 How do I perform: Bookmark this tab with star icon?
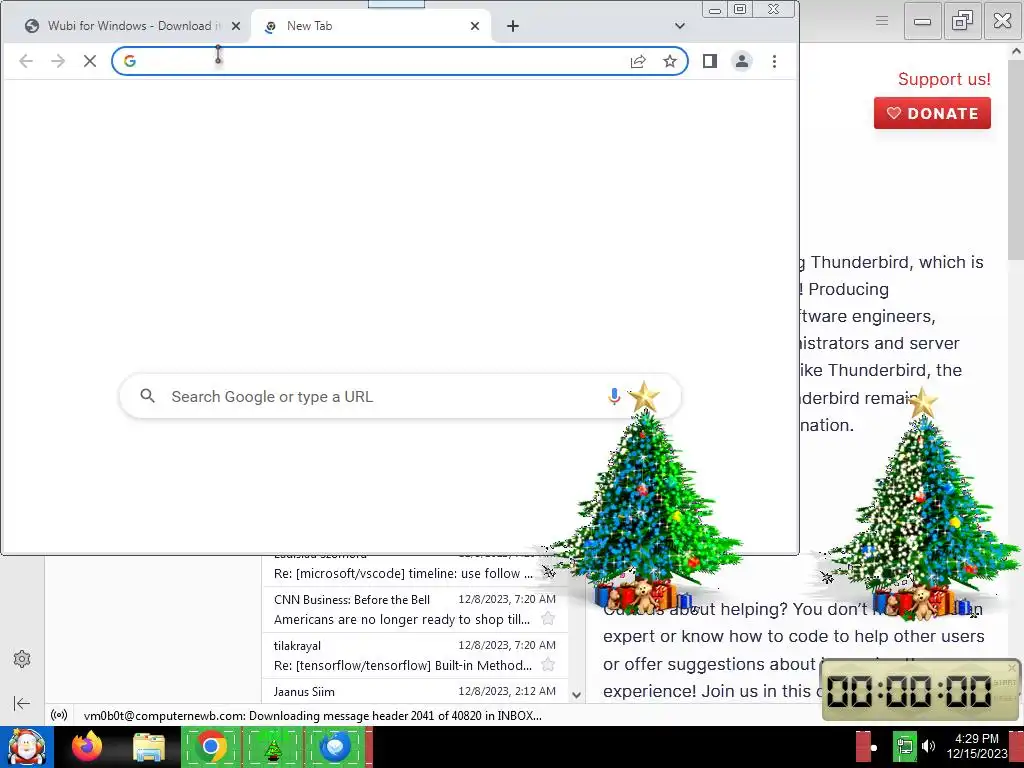point(669,61)
